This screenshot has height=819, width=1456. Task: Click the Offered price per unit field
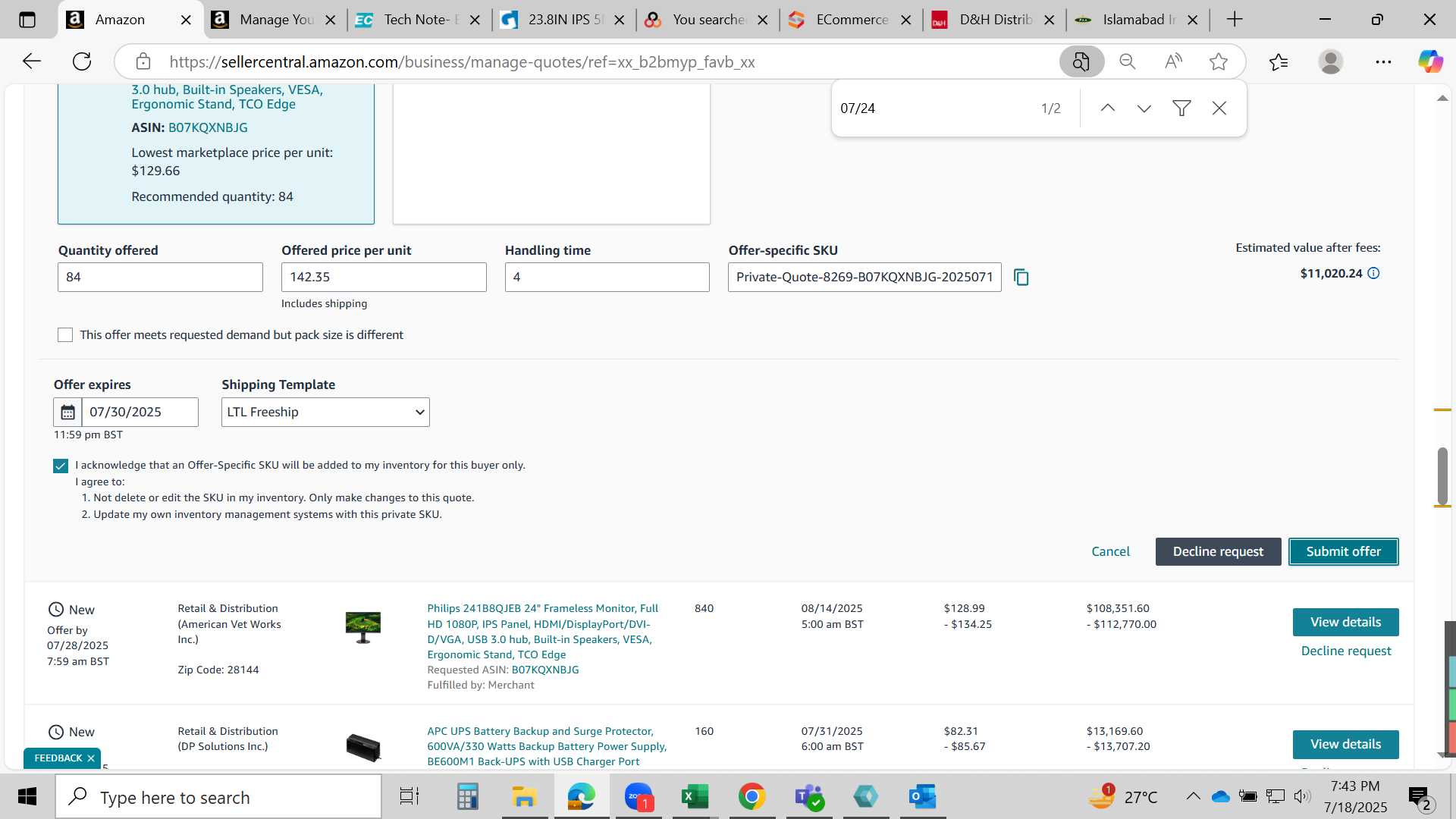pyautogui.click(x=384, y=278)
